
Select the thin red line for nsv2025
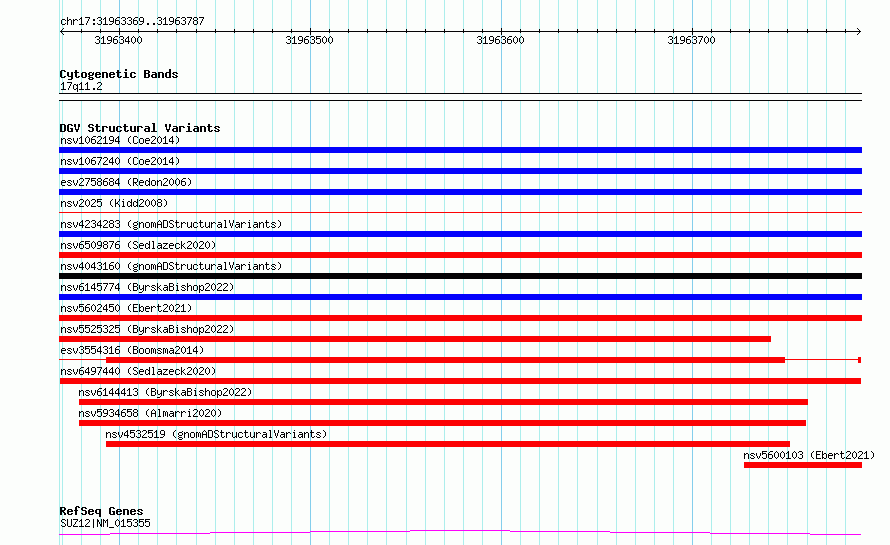pyautogui.click(x=460, y=213)
